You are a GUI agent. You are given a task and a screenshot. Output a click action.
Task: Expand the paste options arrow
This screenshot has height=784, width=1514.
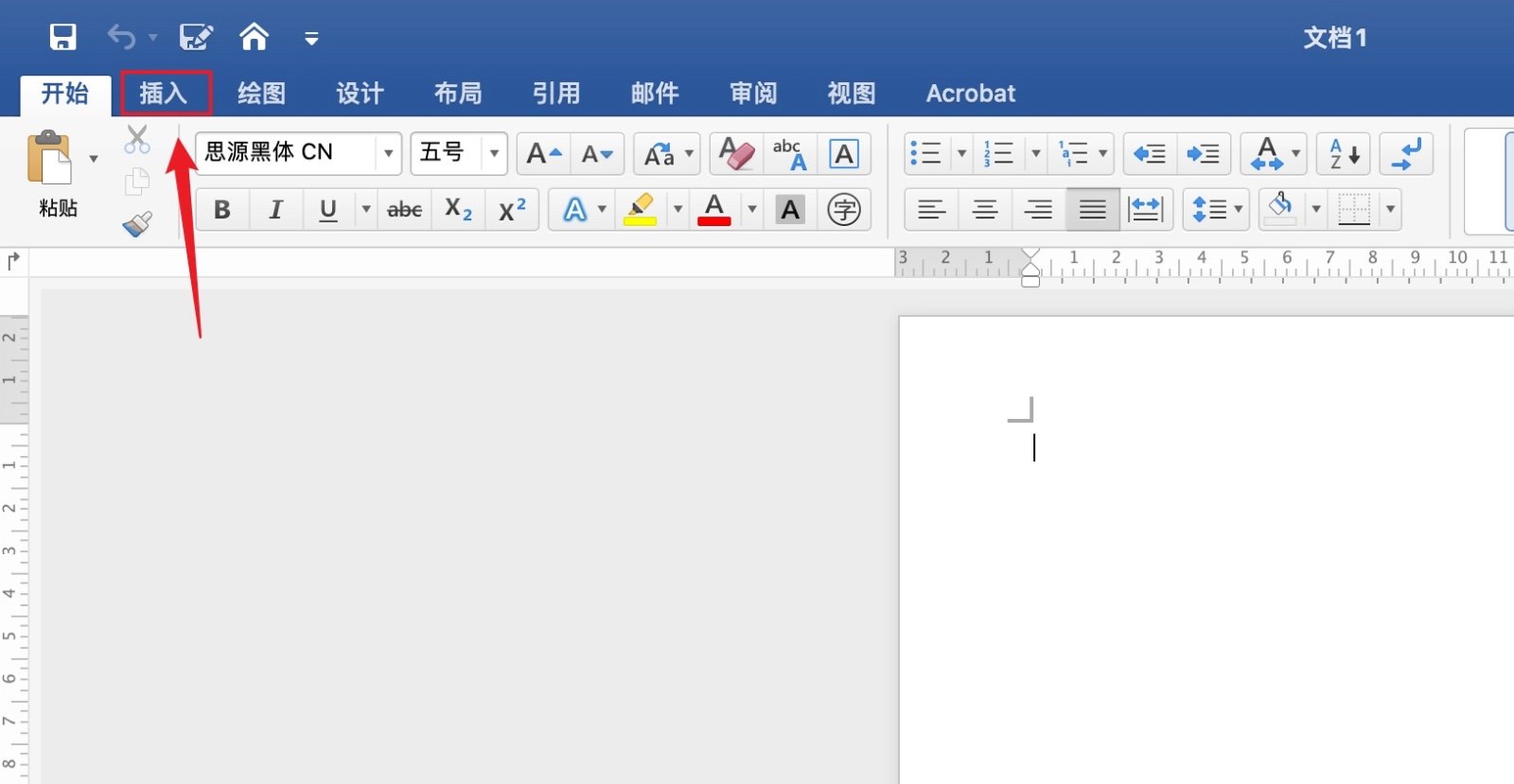coord(94,159)
